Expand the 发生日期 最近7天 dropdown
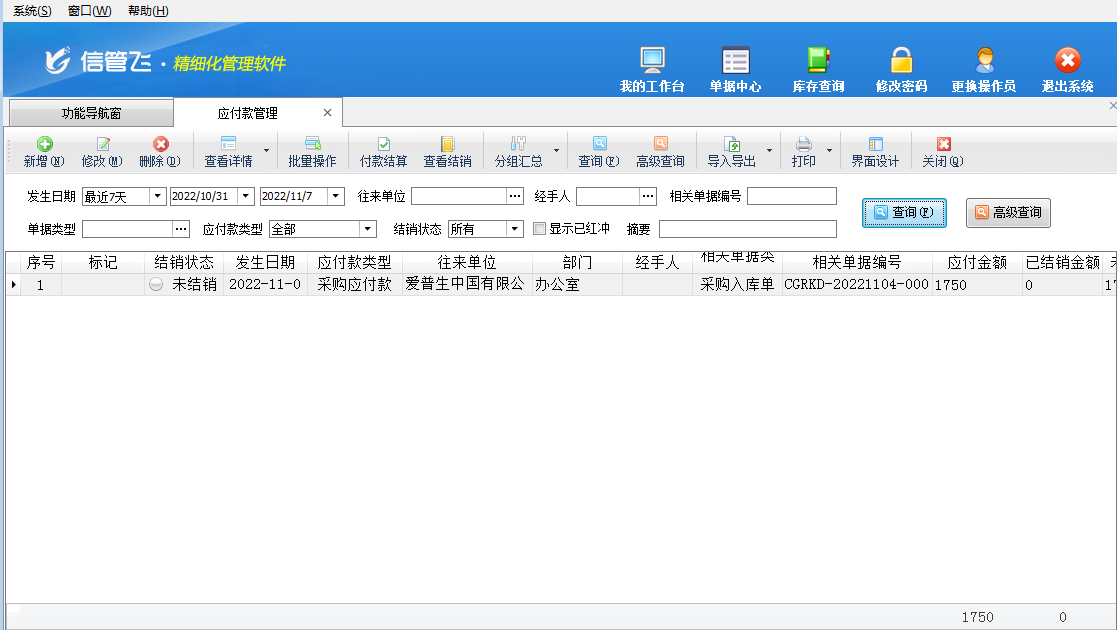 [157, 196]
